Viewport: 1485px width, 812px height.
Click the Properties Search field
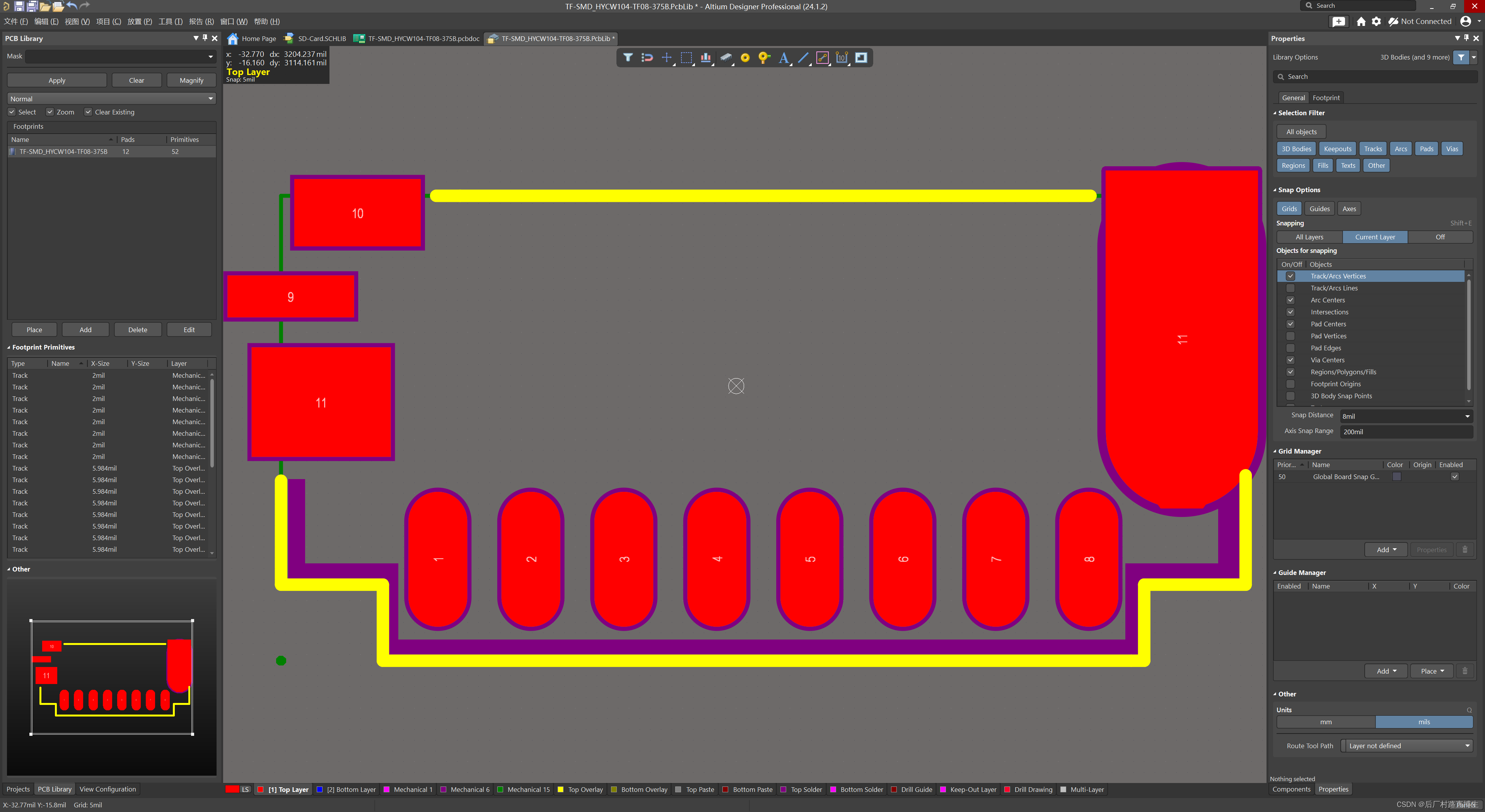[x=1376, y=77]
